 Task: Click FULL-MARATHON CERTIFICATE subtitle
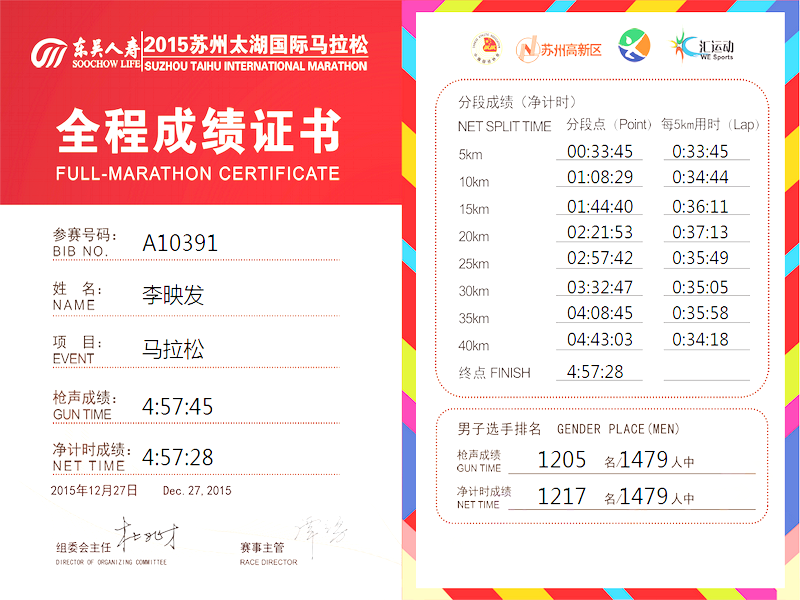[198, 173]
